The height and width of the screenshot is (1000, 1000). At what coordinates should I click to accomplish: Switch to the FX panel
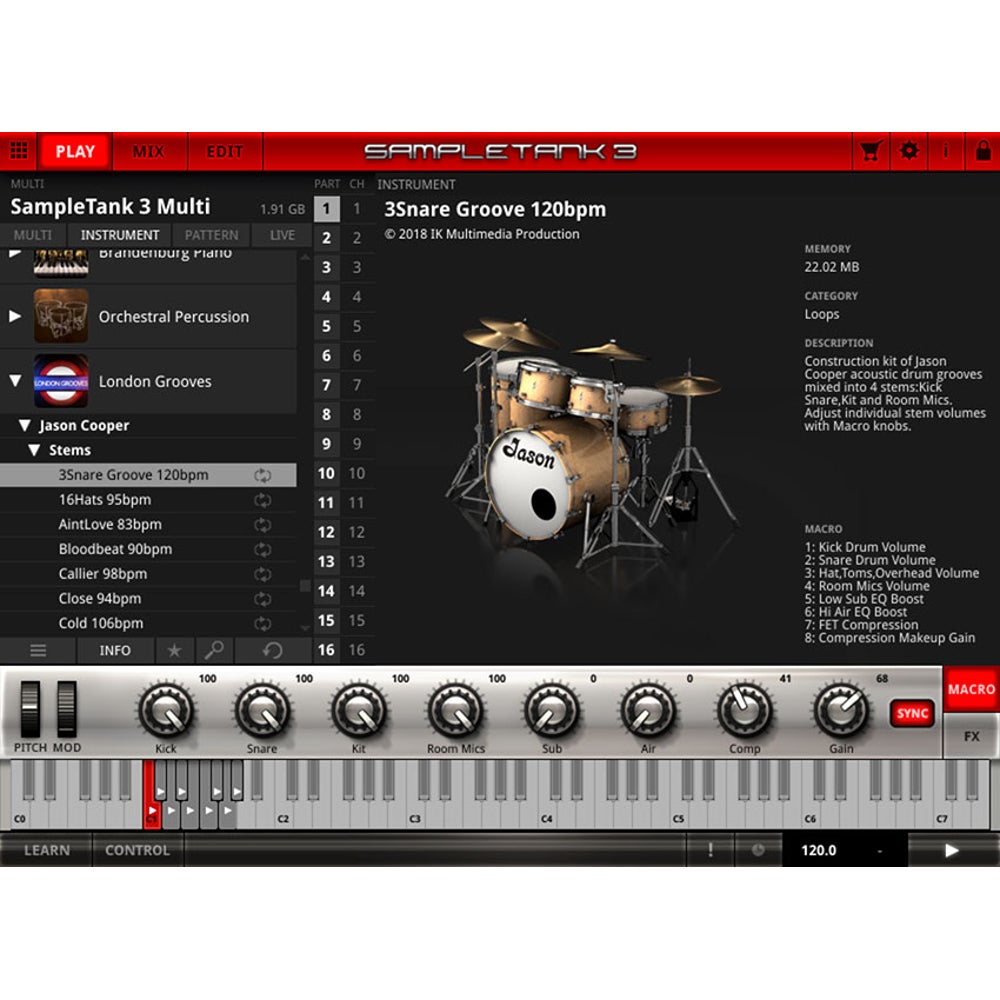[971, 736]
